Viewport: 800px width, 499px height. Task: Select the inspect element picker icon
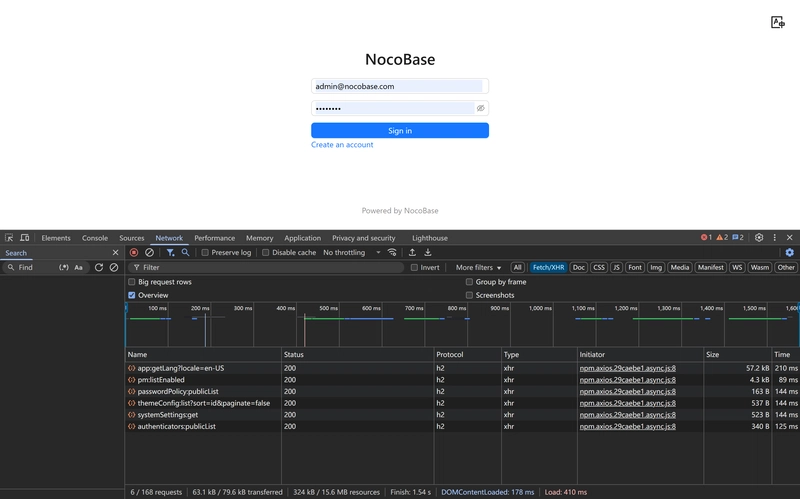(x=9, y=238)
